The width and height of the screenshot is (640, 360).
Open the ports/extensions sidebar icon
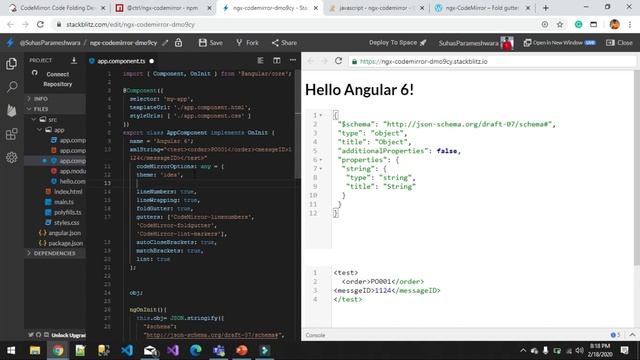[11, 134]
